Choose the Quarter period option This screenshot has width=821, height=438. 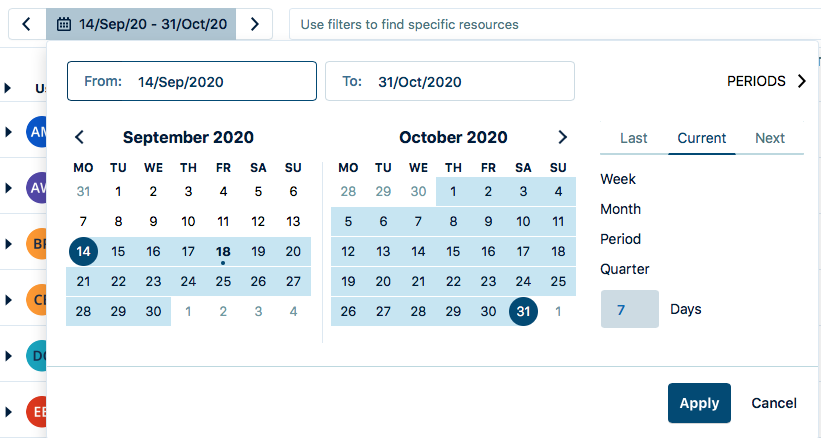[x=625, y=269]
